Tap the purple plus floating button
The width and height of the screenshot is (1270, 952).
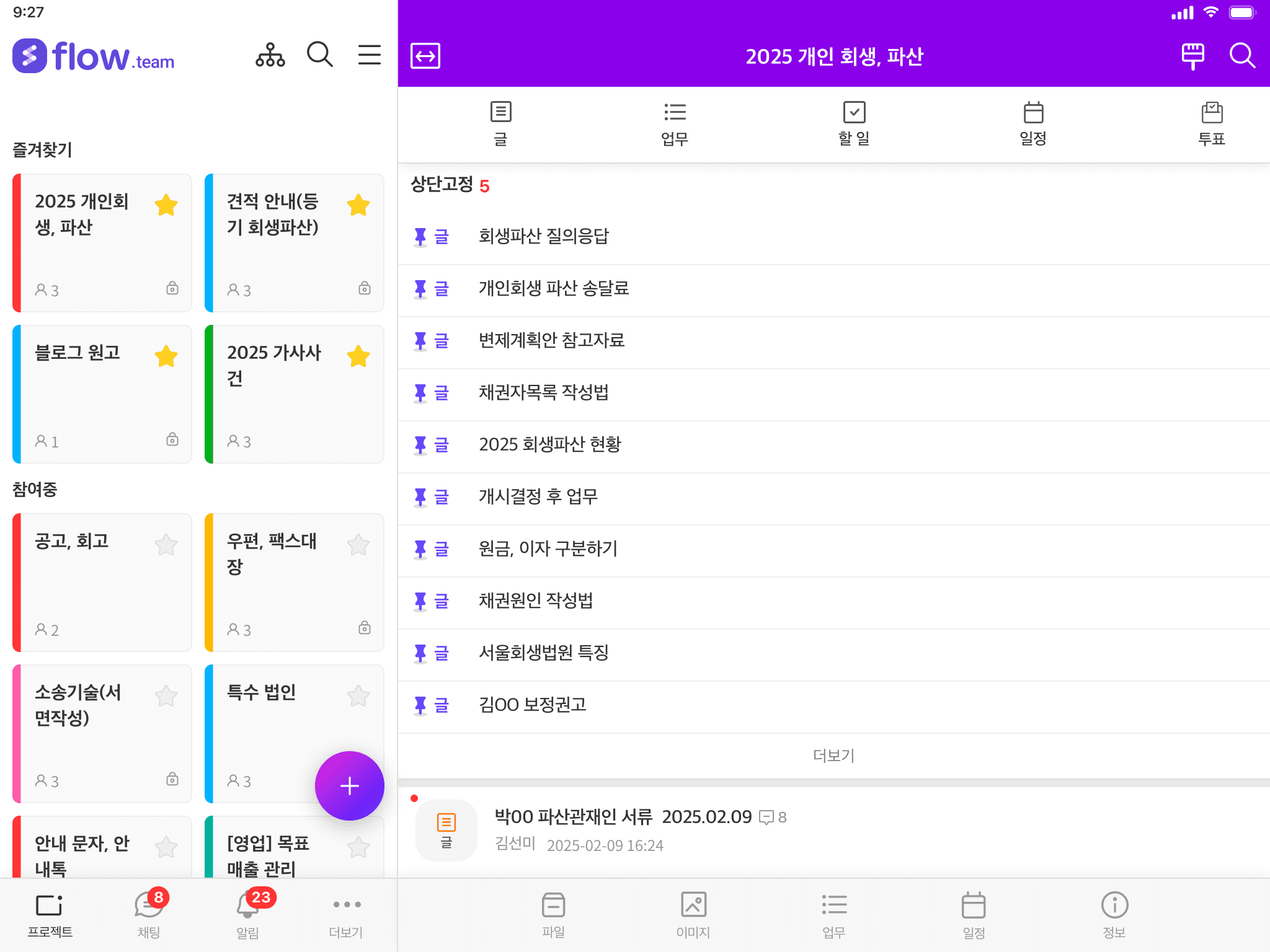(350, 786)
